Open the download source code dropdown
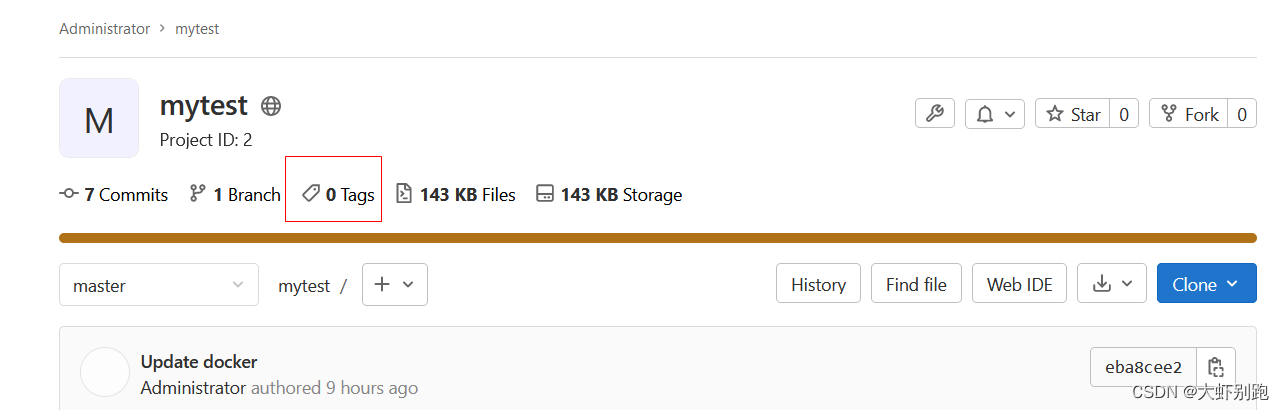 1112,285
